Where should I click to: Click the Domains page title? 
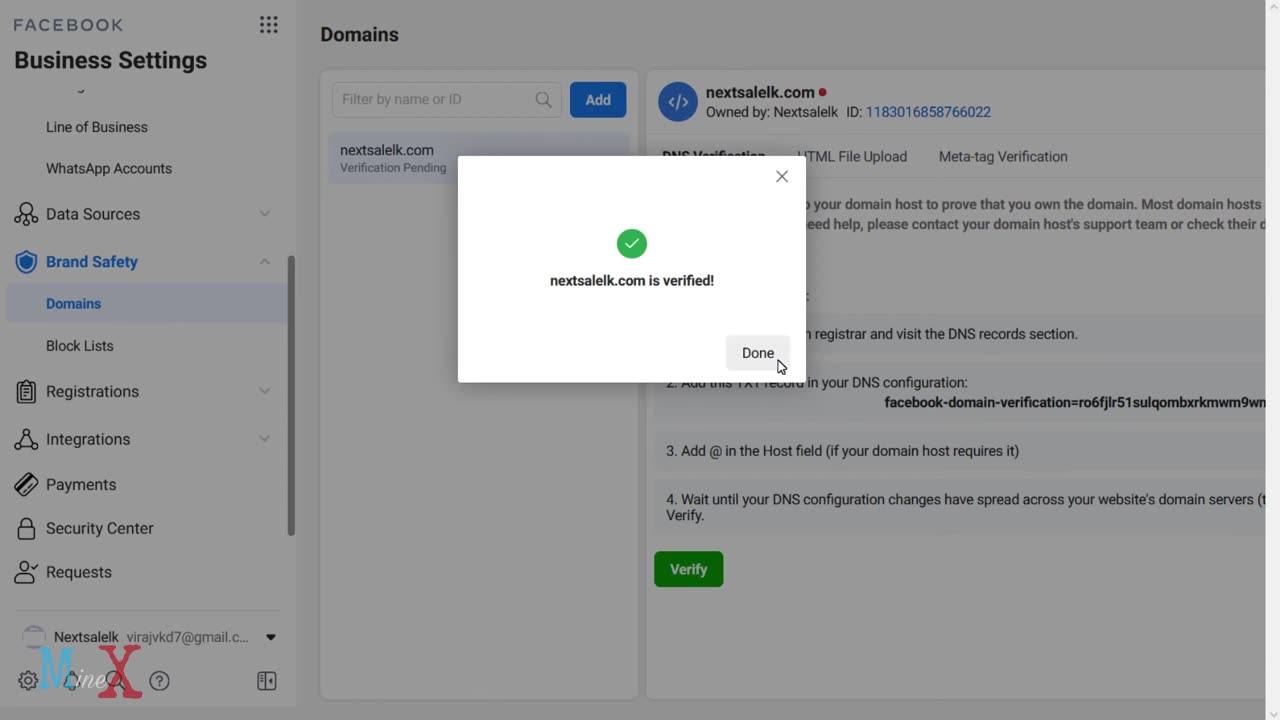pos(360,35)
